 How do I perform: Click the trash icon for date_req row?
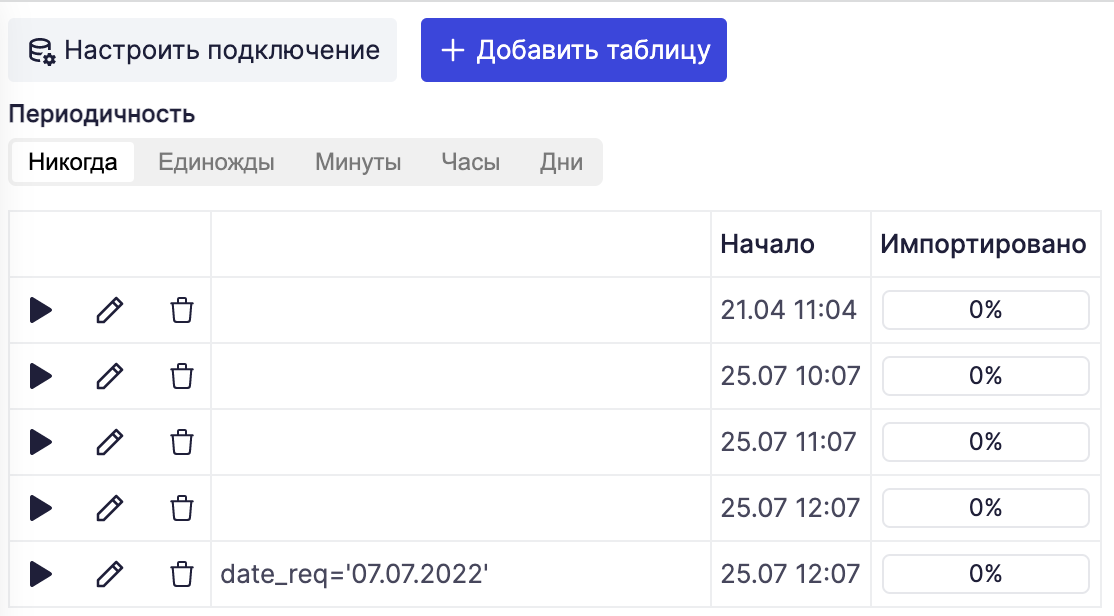pos(182,575)
